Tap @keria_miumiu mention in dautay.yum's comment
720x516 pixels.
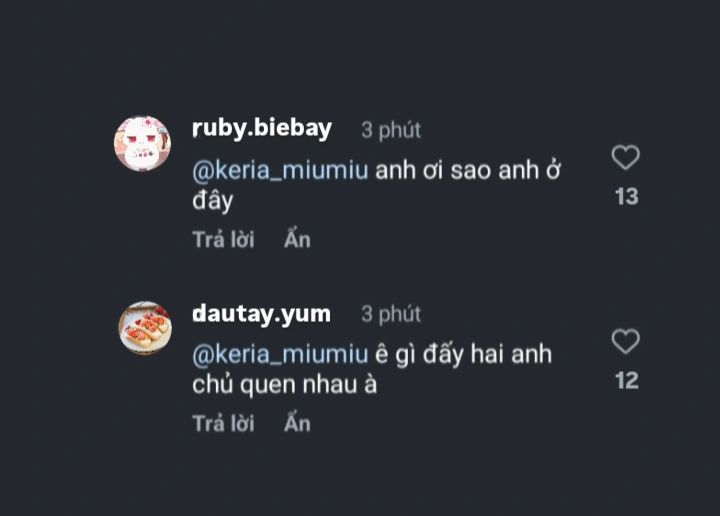click(280, 355)
